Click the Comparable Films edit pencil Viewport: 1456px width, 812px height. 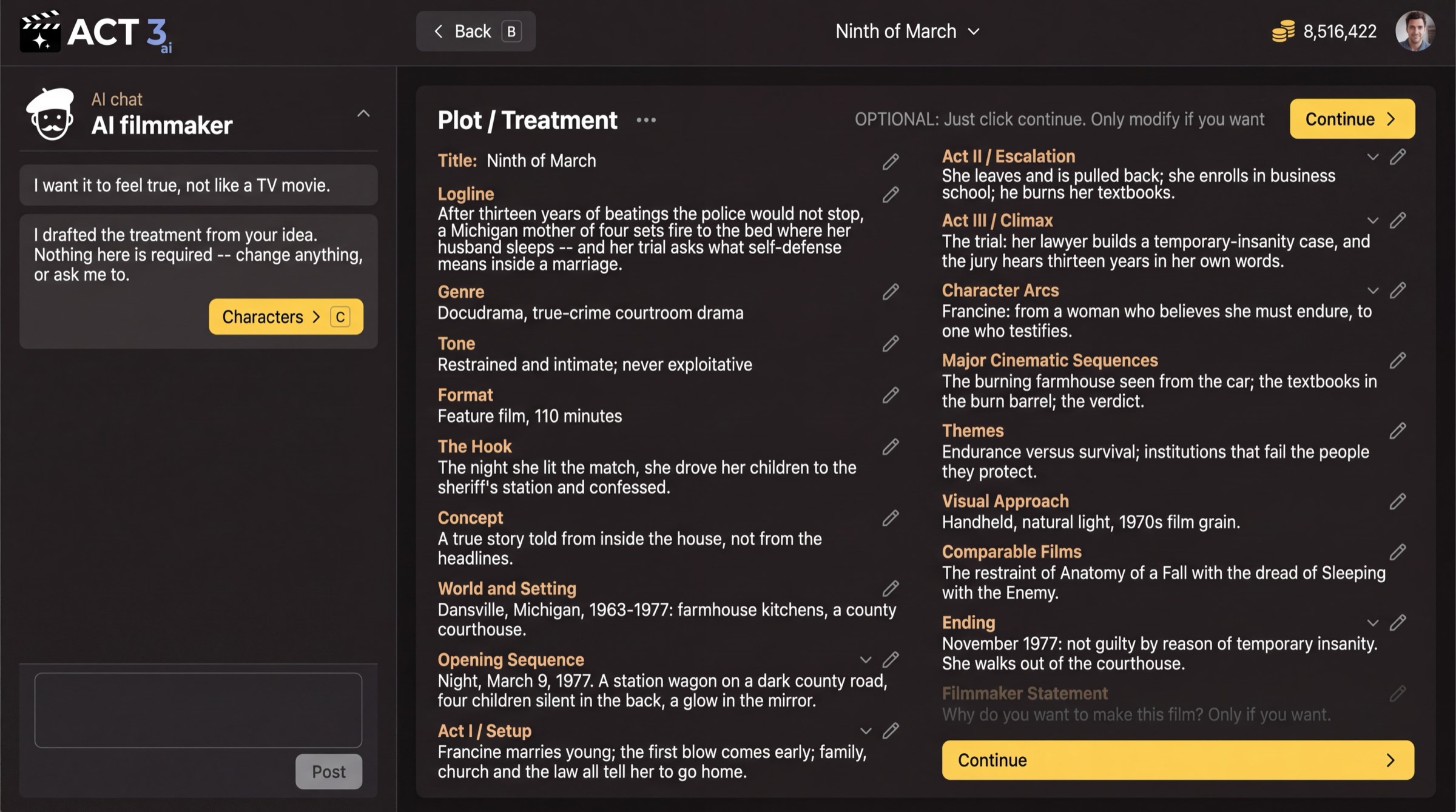[x=1398, y=552]
